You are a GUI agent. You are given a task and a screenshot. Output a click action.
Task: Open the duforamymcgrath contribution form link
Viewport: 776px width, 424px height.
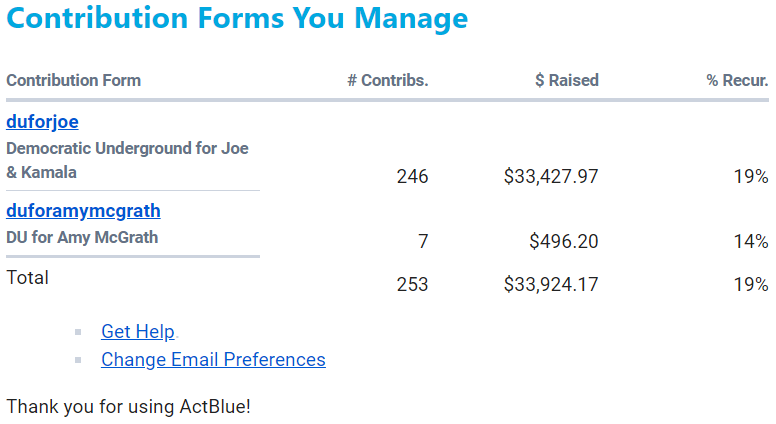pyautogui.click(x=83, y=211)
